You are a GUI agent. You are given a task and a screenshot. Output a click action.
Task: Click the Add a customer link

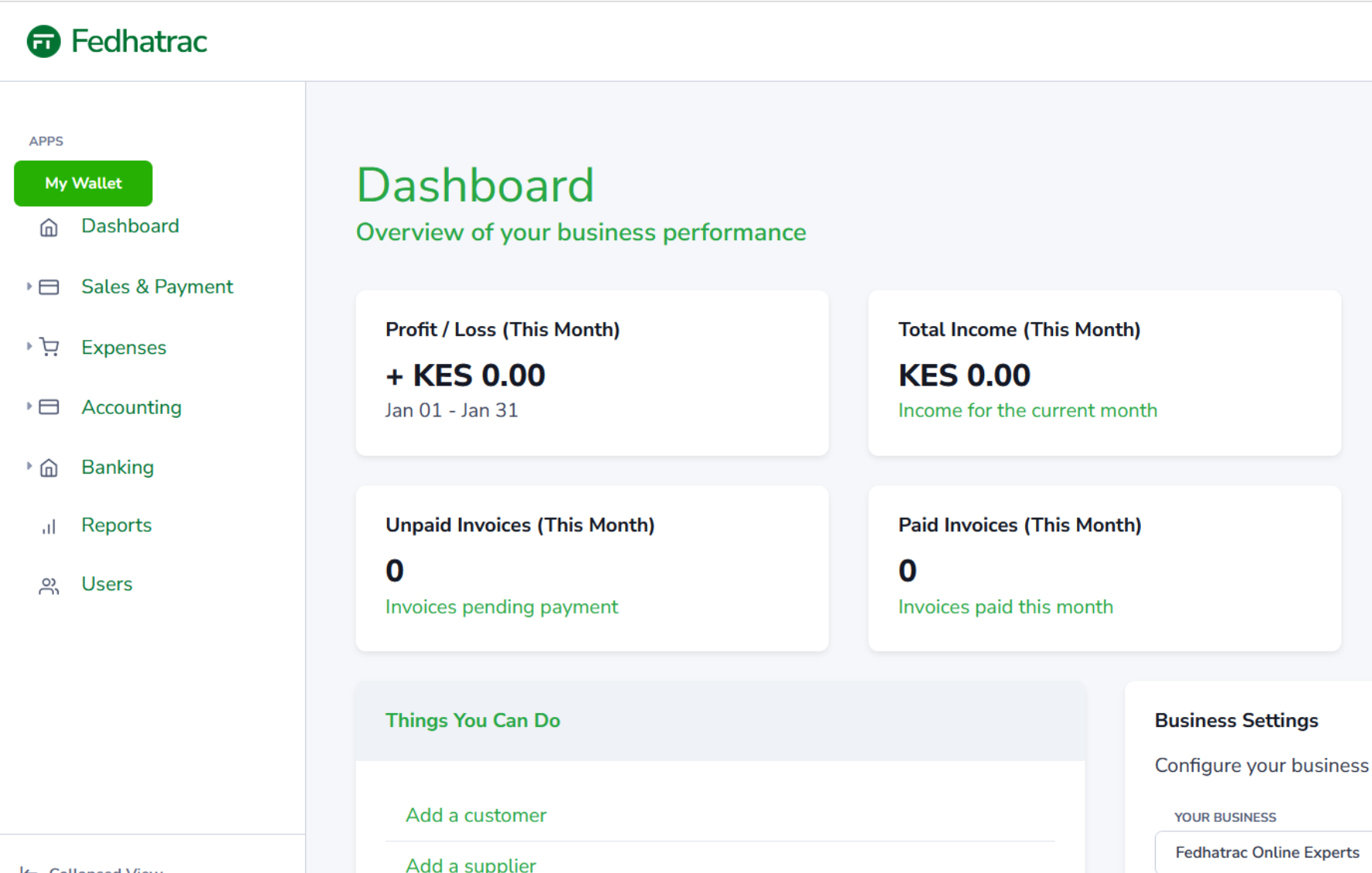476,815
